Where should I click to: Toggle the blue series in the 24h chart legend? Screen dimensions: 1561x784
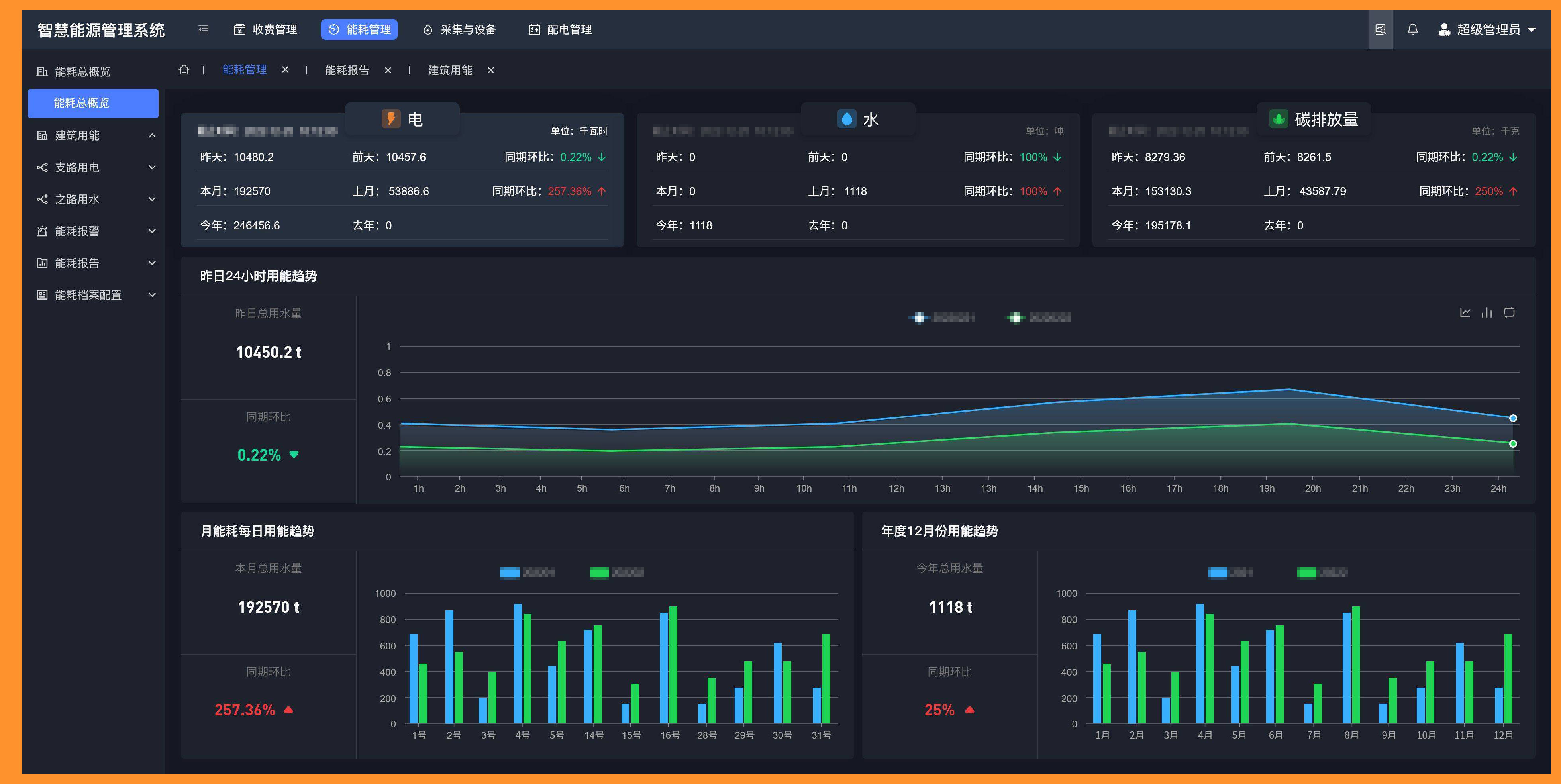919,318
